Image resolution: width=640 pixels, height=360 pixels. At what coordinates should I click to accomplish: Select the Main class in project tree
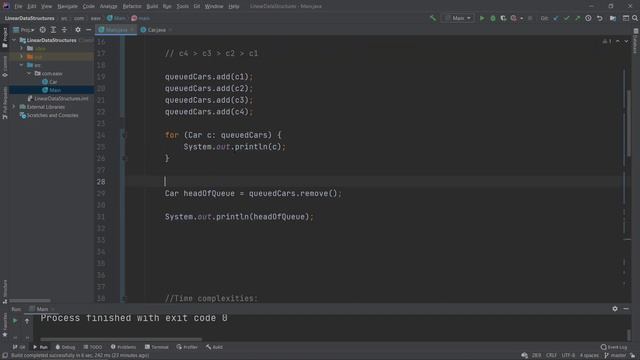(51, 90)
